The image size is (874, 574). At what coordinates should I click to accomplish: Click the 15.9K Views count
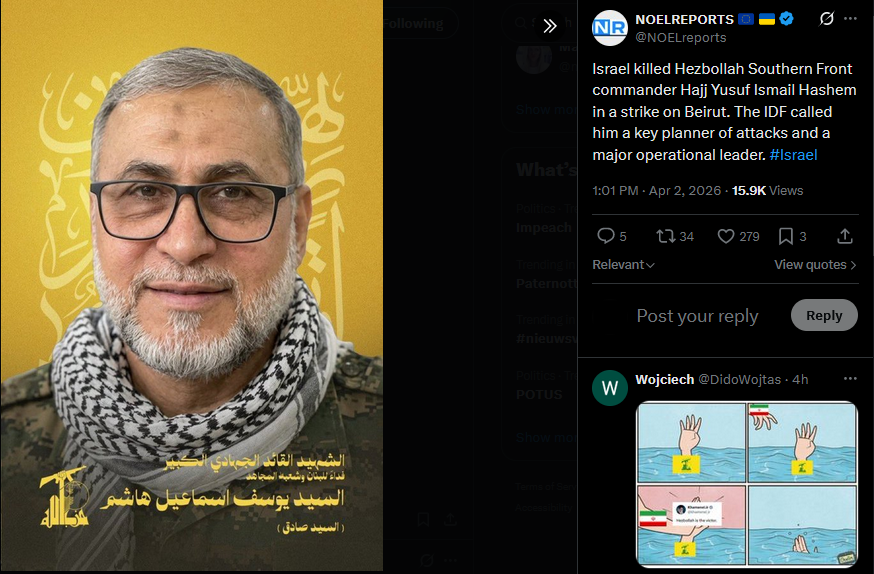(768, 191)
